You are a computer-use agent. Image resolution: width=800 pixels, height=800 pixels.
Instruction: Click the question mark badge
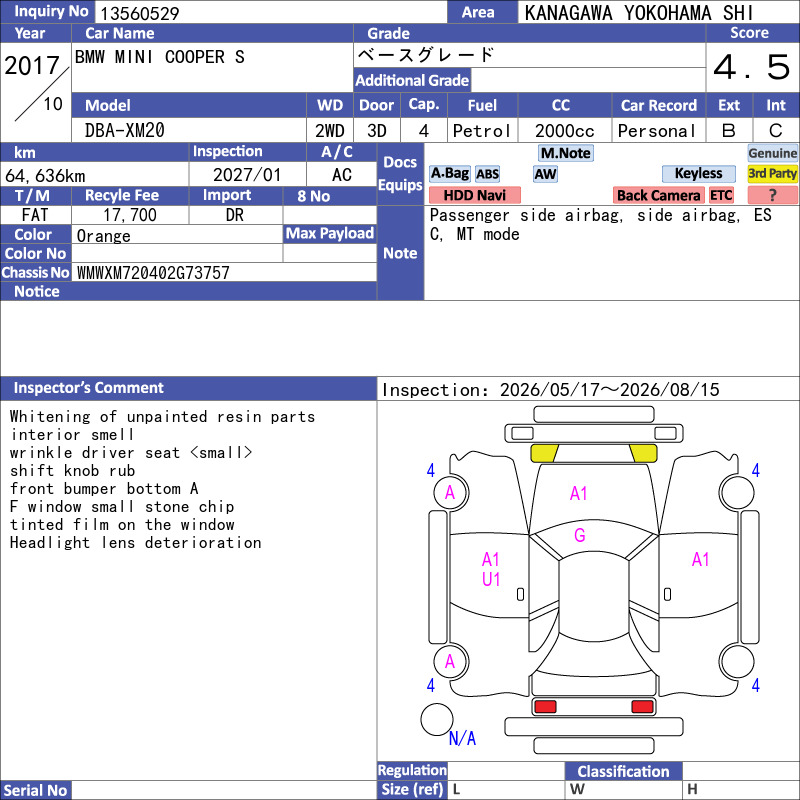click(772, 195)
